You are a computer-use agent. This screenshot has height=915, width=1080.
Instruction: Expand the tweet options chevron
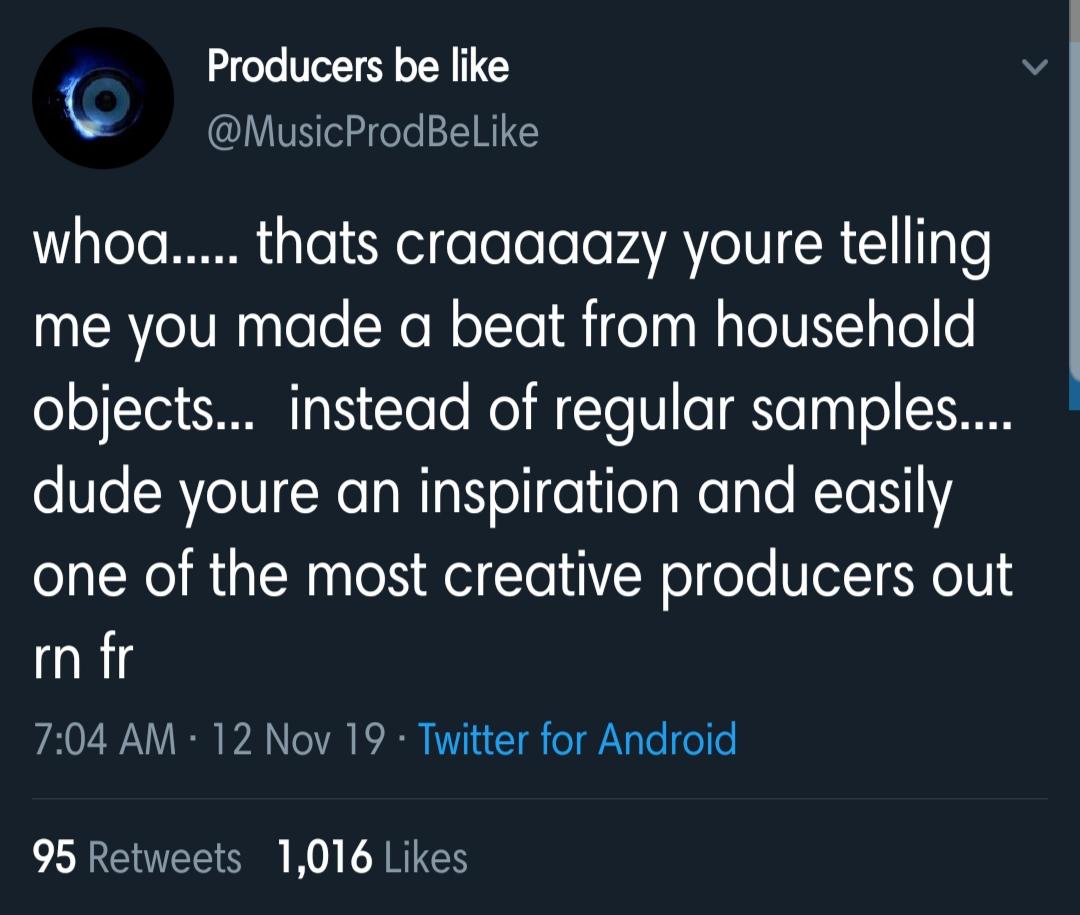pos(1036,69)
